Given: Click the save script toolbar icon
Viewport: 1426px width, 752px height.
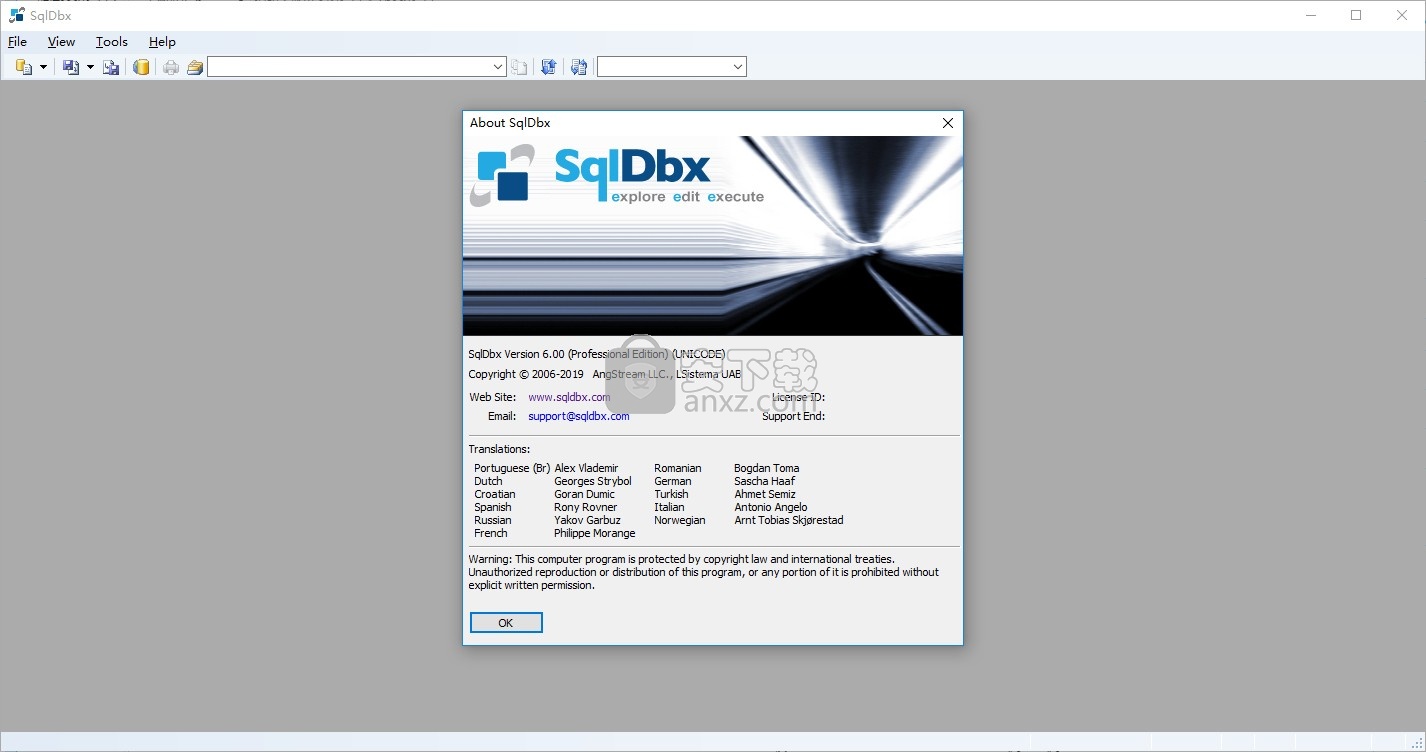Looking at the screenshot, I should 71,67.
